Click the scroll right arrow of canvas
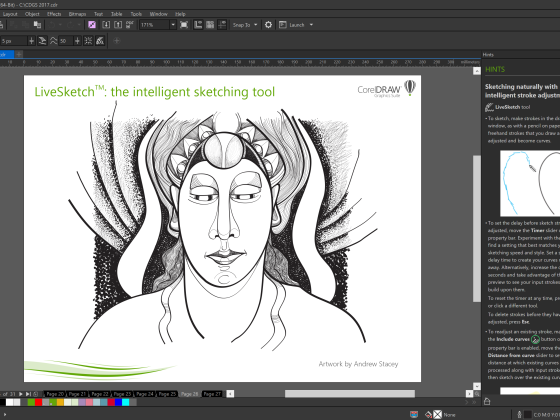560x420 pixels. tap(469, 394)
